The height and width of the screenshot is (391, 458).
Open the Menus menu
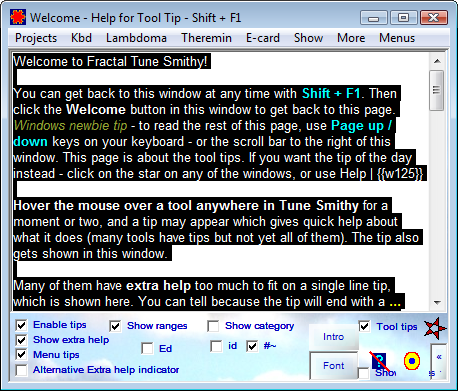click(397, 38)
